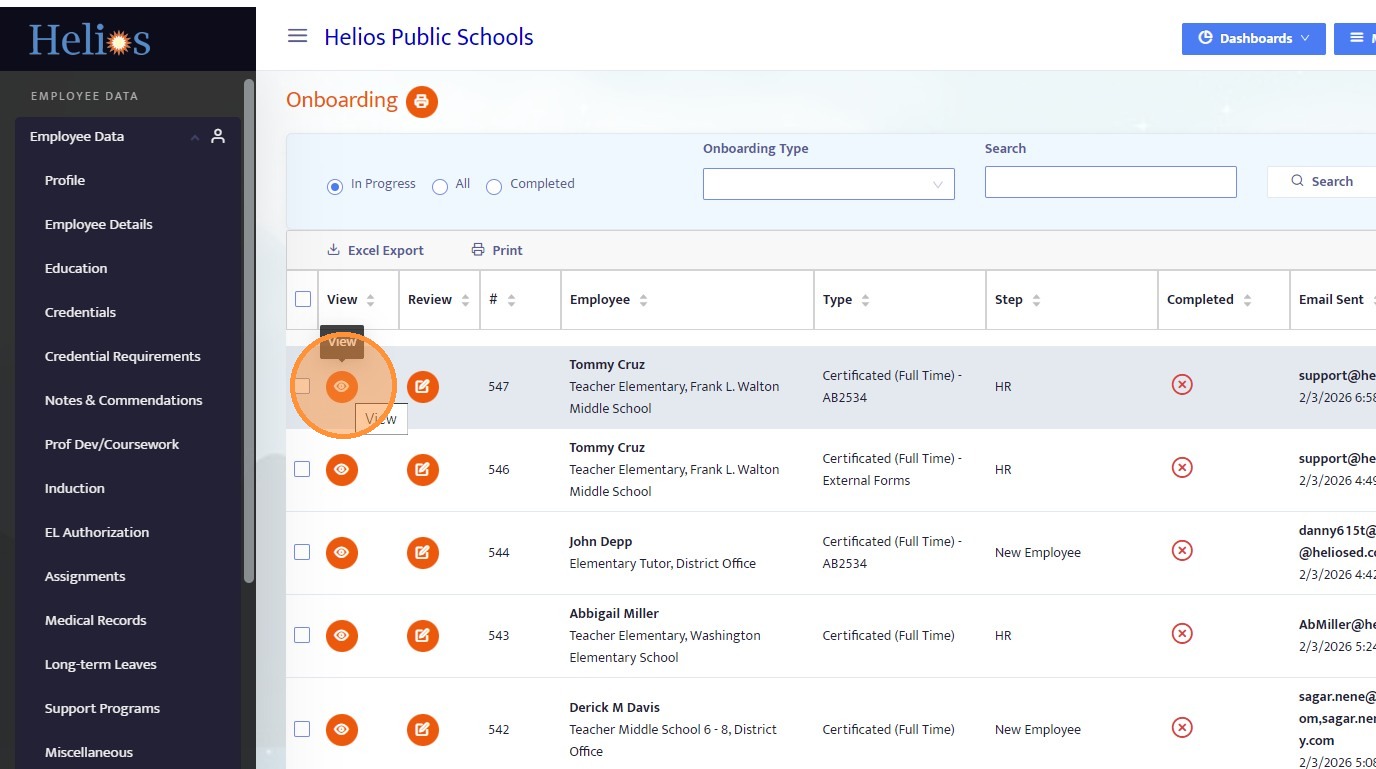The height and width of the screenshot is (769, 1376).
Task: Click the review edit icon for row 547
Action: click(x=423, y=386)
